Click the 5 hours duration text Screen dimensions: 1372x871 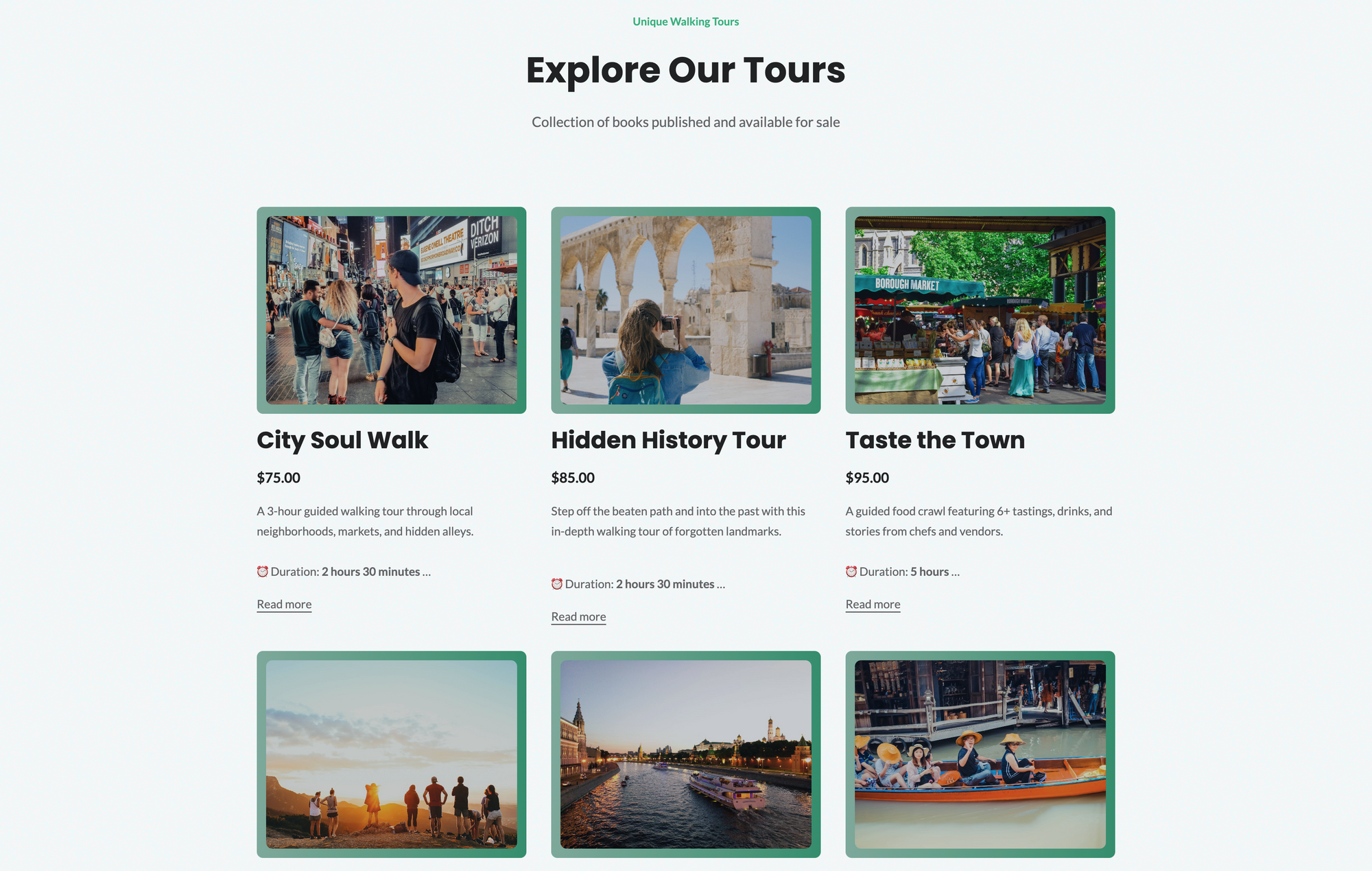coord(930,572)
